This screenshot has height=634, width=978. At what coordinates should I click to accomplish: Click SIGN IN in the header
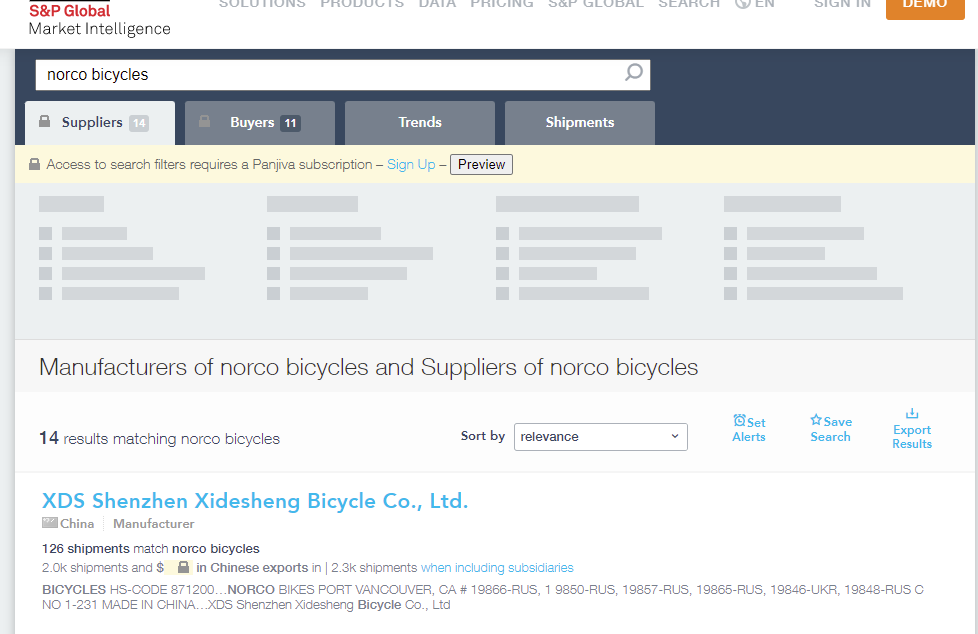tap(842, 4)
